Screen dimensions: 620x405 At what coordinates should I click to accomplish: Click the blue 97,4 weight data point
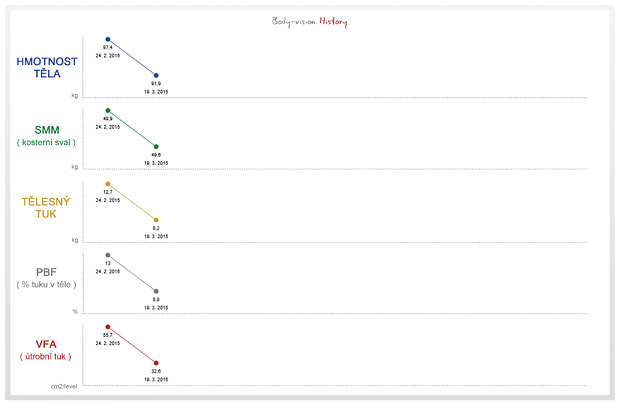click(x=108, y=39)
